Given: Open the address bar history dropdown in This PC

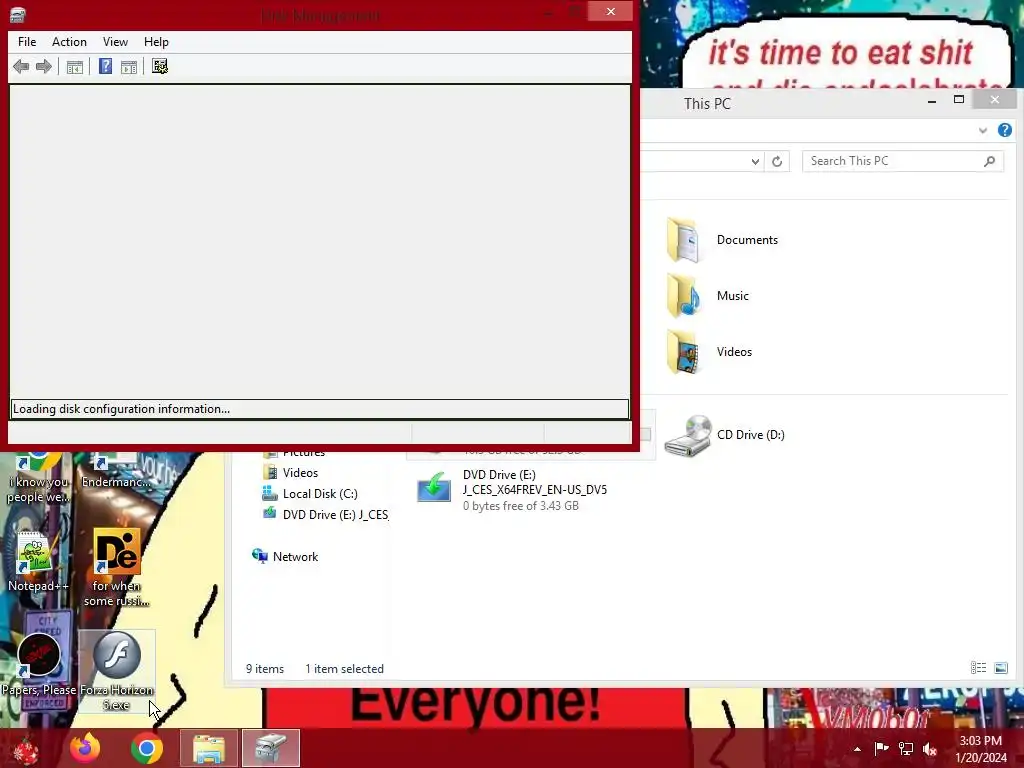Looking at the screenshot, I should tap(755, 161).
